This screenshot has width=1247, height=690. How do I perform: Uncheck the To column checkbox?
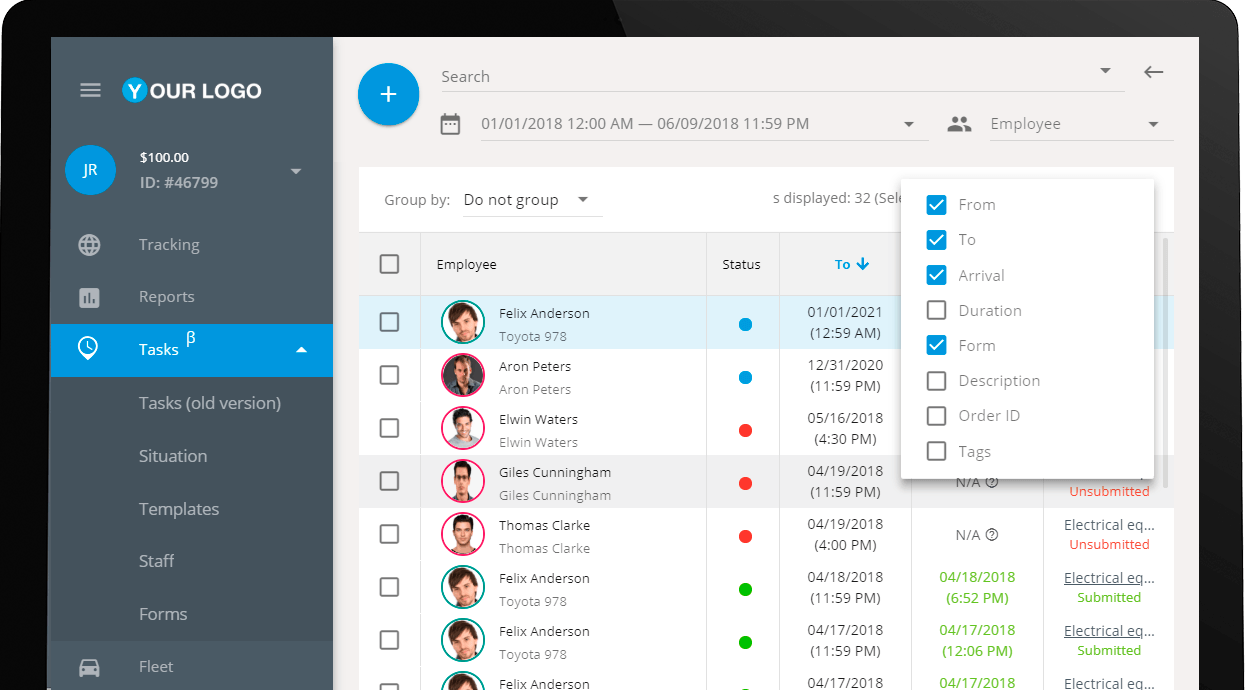tap(936, 240)
